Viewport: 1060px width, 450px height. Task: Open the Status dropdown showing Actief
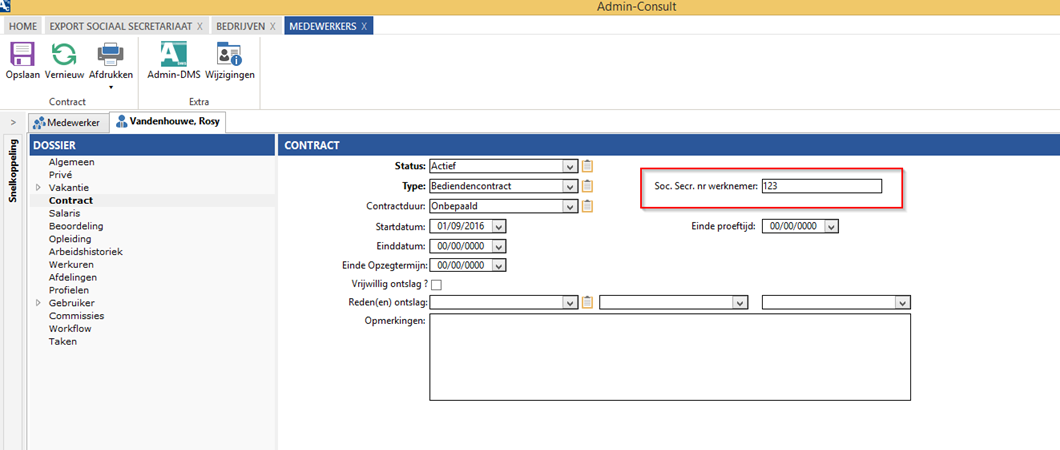tap(569, 166)
